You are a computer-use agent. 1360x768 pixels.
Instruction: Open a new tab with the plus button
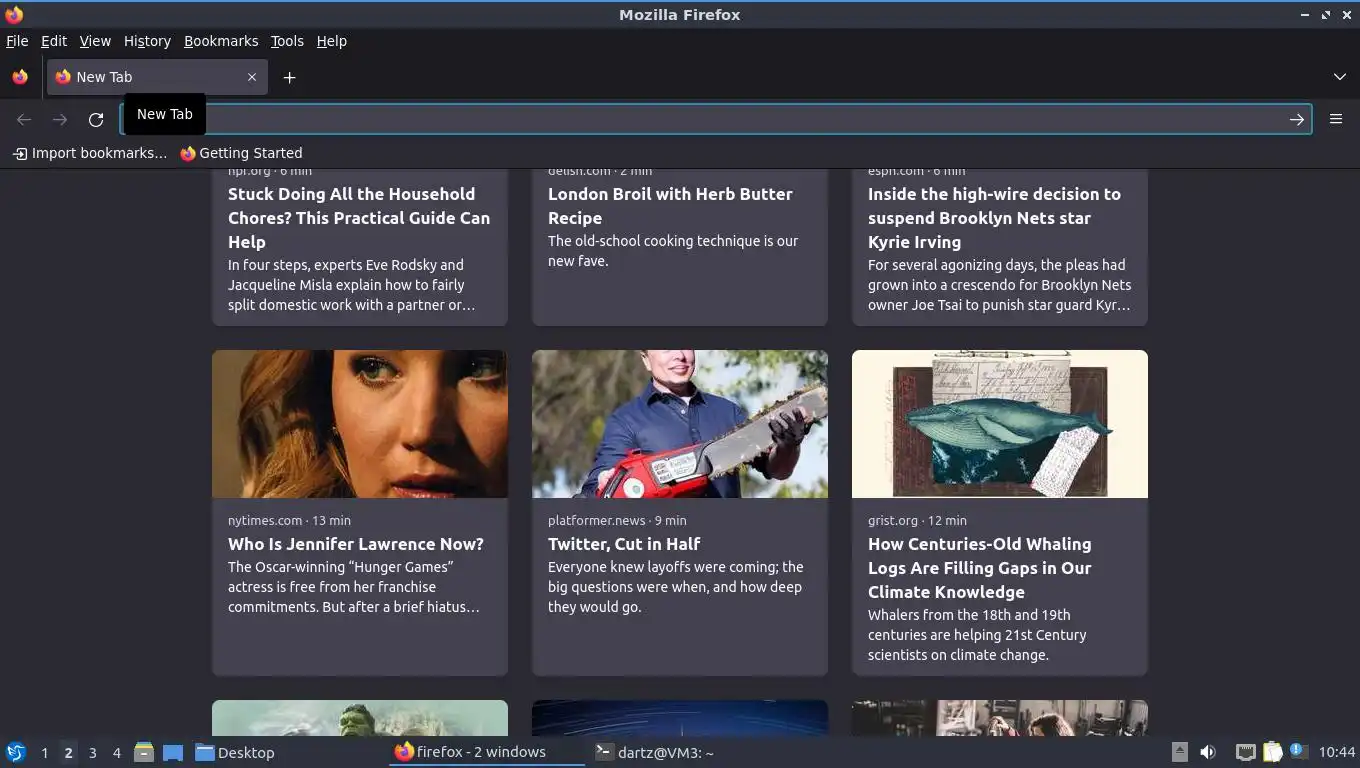(x=289, y=77)
